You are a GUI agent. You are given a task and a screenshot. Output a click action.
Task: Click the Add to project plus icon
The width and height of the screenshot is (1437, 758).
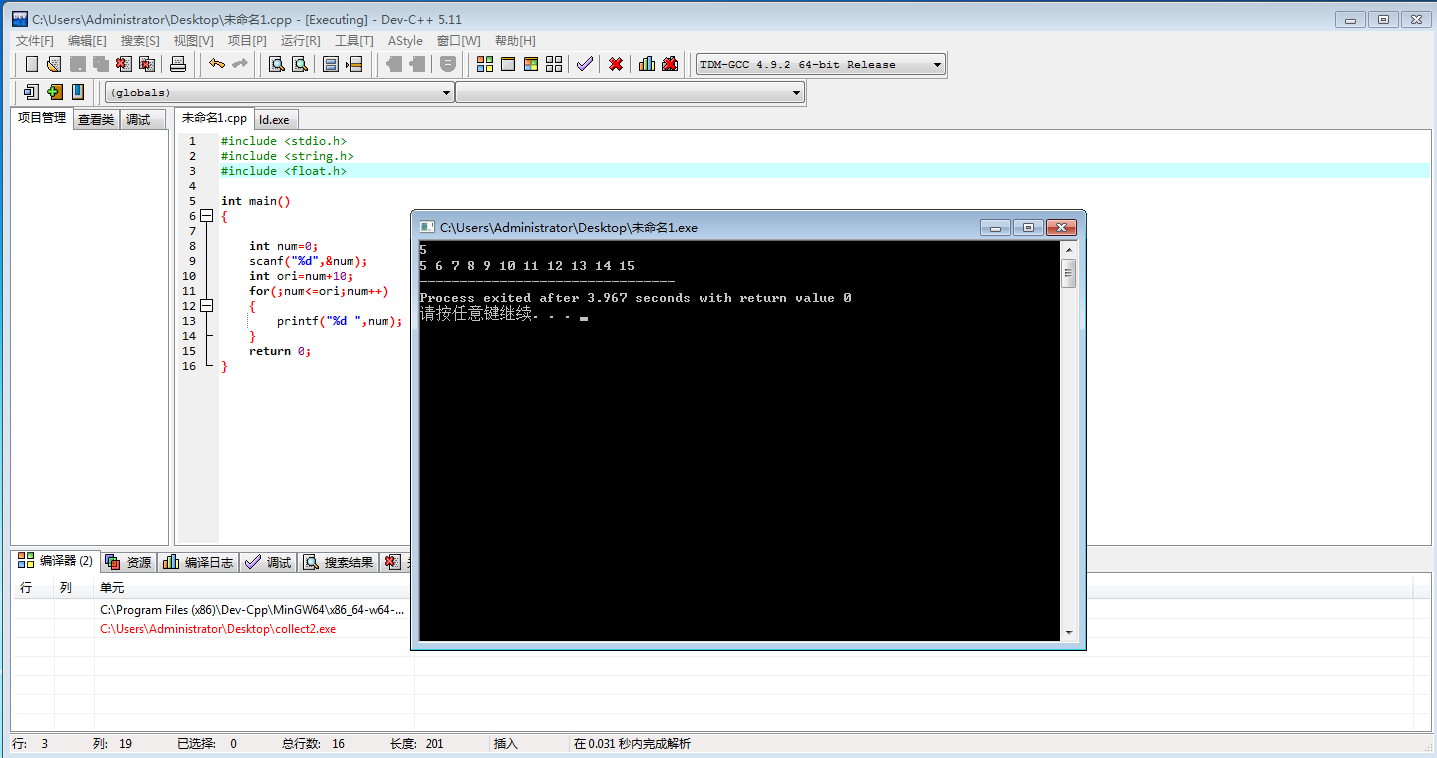pos(54,92)
